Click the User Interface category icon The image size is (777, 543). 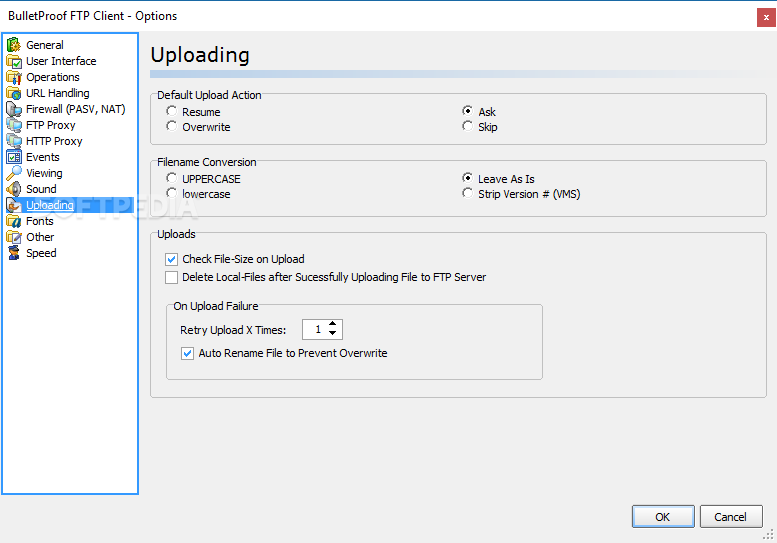(x=14, y=61)
